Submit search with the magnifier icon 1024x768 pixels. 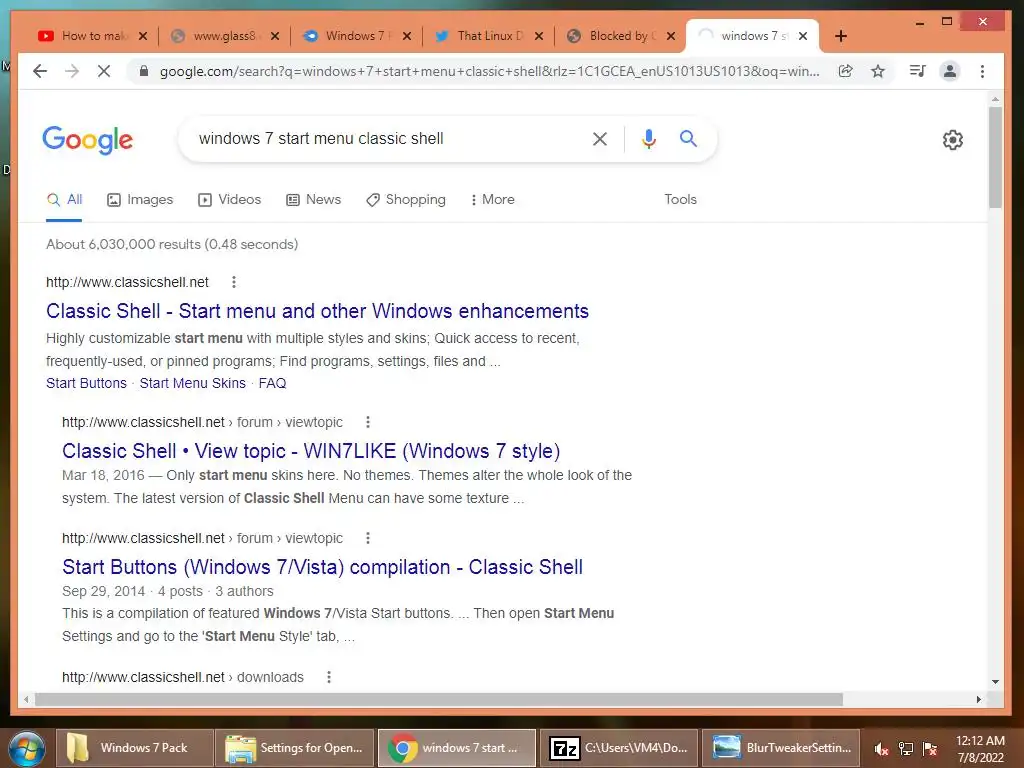(688, 138)
